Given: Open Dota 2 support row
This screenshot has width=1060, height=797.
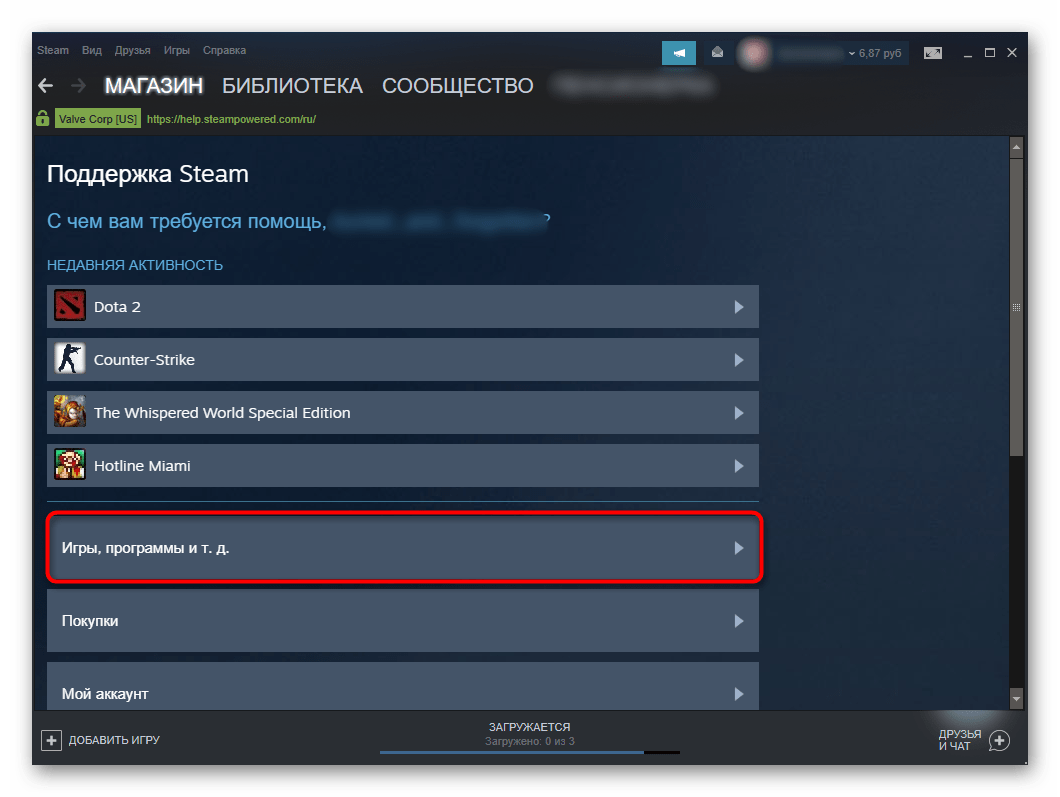Looking at the screenshot, I should coord(403,306).
